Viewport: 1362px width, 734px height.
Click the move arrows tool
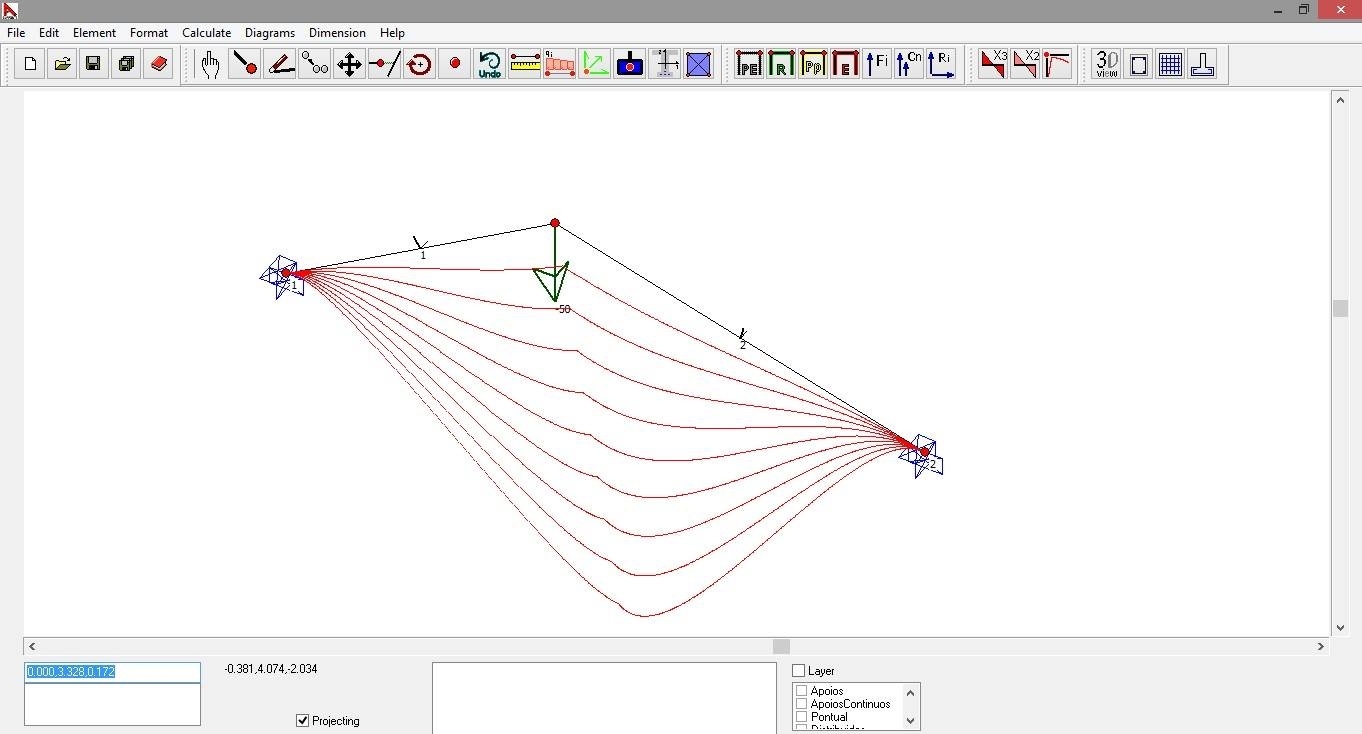pos(349,65)
